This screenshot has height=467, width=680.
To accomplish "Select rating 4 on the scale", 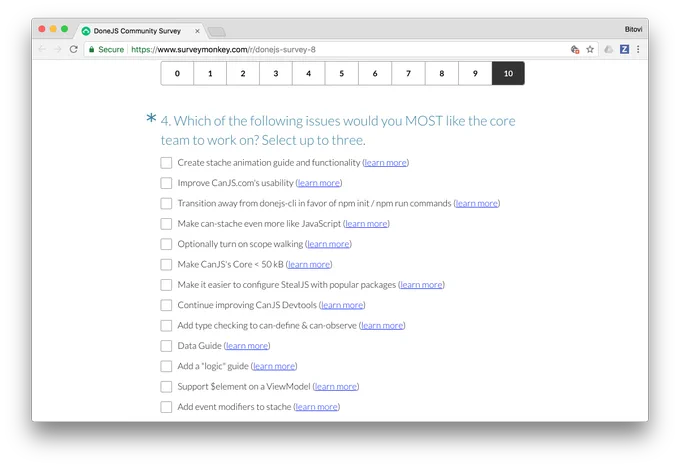I will (x=309, y=73).
